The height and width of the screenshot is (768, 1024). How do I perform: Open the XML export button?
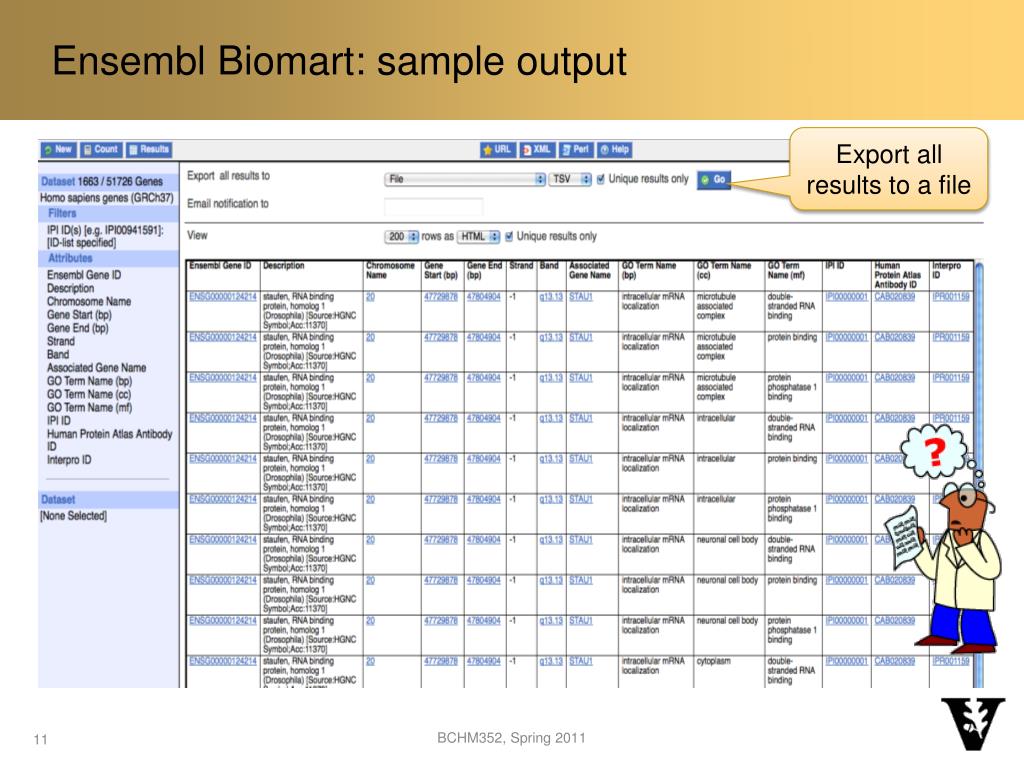537,150
